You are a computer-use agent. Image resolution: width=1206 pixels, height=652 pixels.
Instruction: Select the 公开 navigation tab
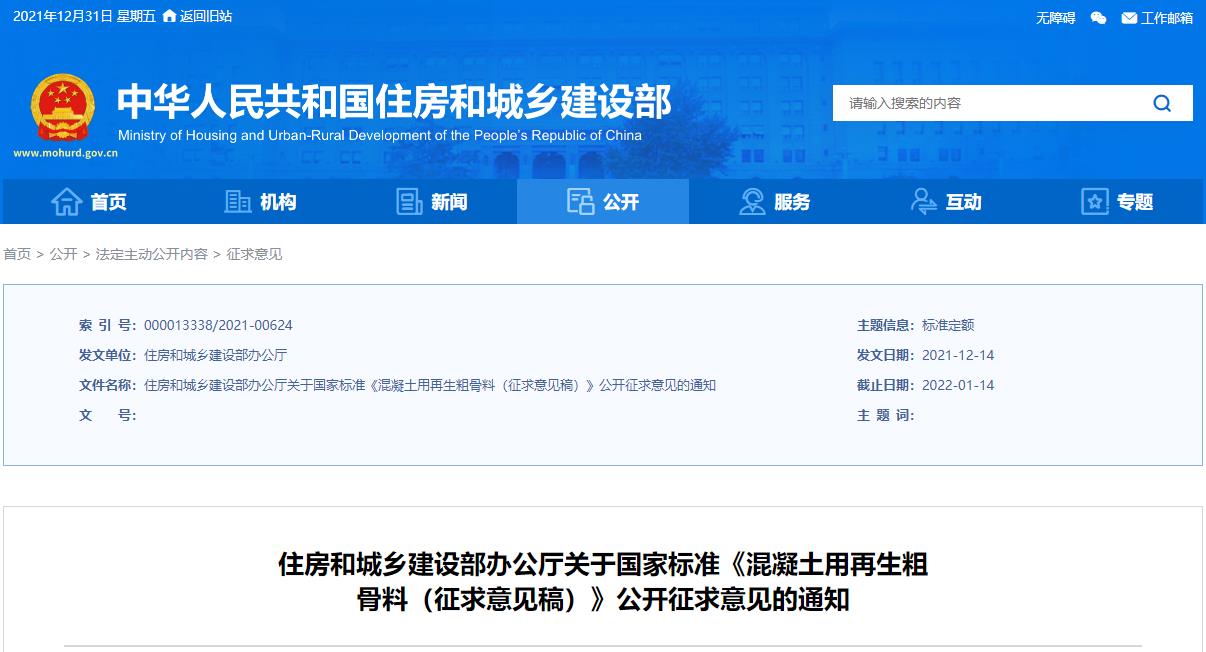point(603,202)
